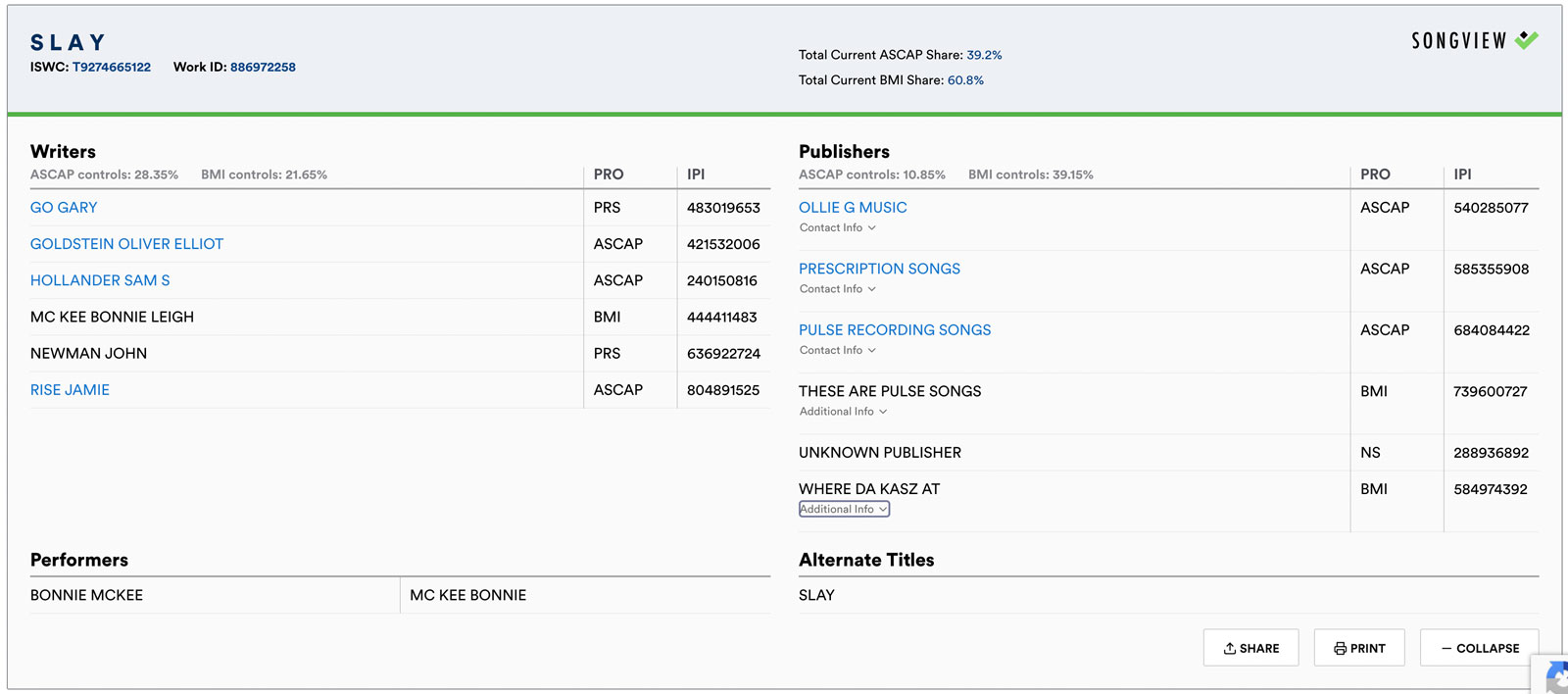Click writer name MC KEE BONNIE LEIGH
This screenshot has height=694, width=1568.
coord(112,318)
